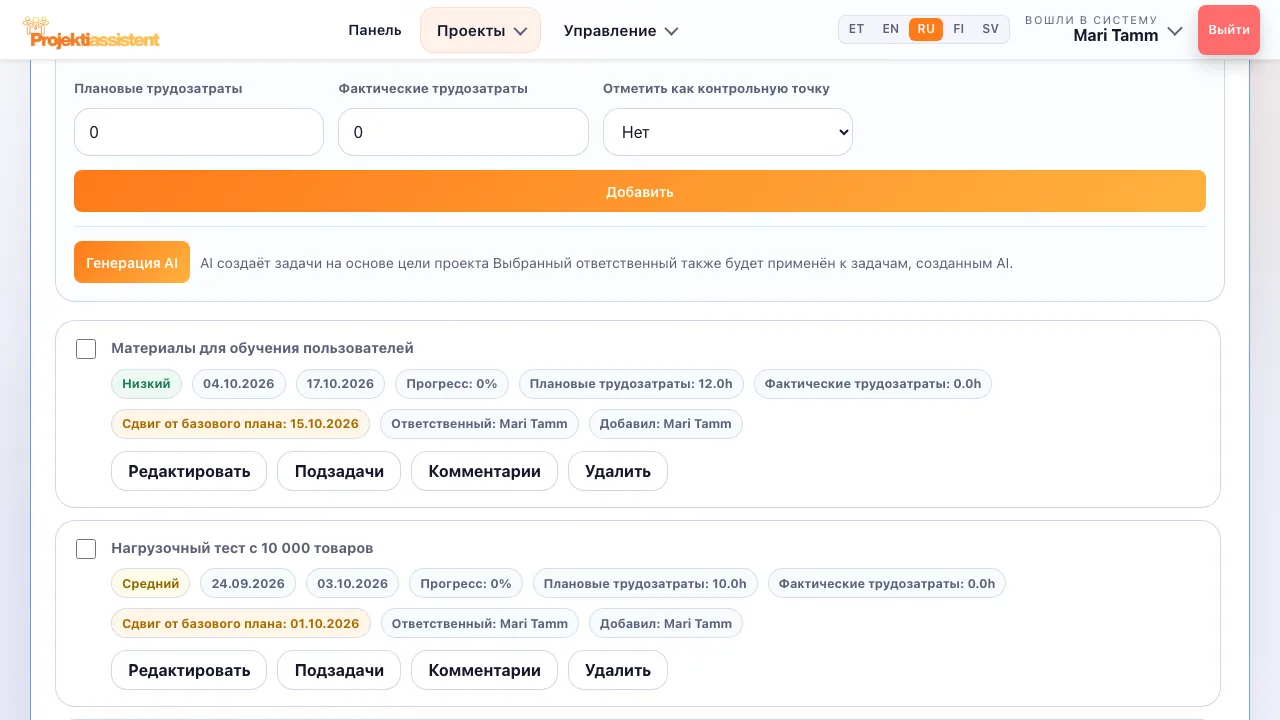This screenshot has height=720, width=1280.
Task: Click the orange Добавить button
Action: (x=640, y=191)
